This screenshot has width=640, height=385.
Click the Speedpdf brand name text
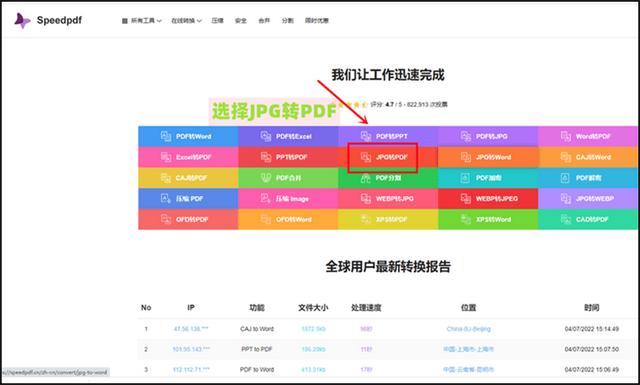pyautogui.click(x=59, y=20)
